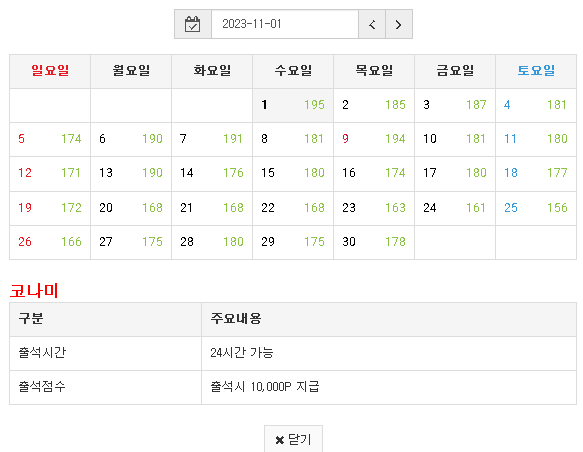Viewport: 583px width, 452px height.
Task: Select day 27 in the calendar
Action: pos(106,242)
